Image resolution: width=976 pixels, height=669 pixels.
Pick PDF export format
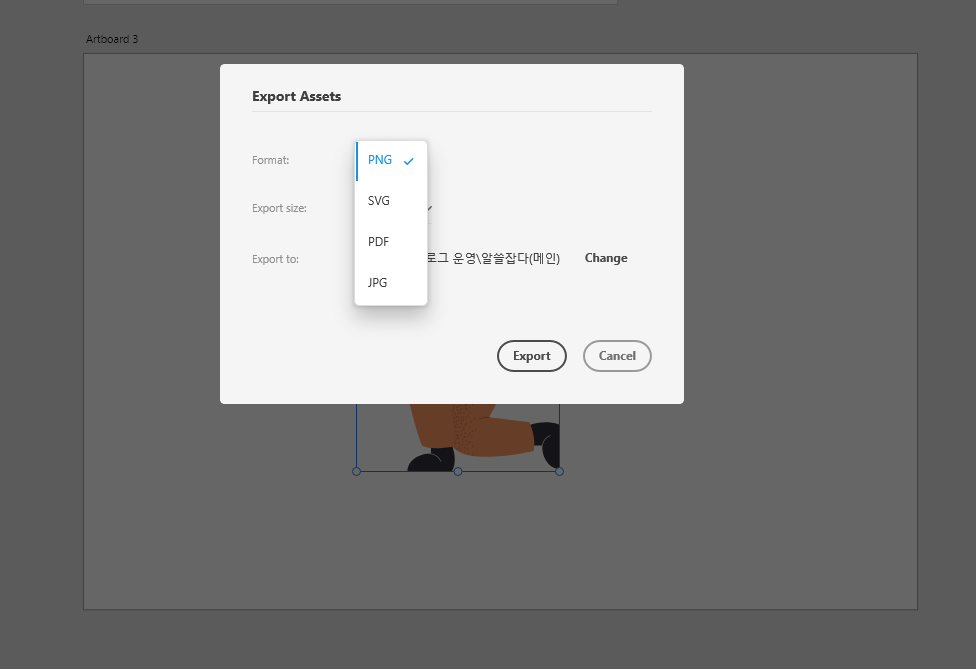pyautogui.click(x=391, y=242)
